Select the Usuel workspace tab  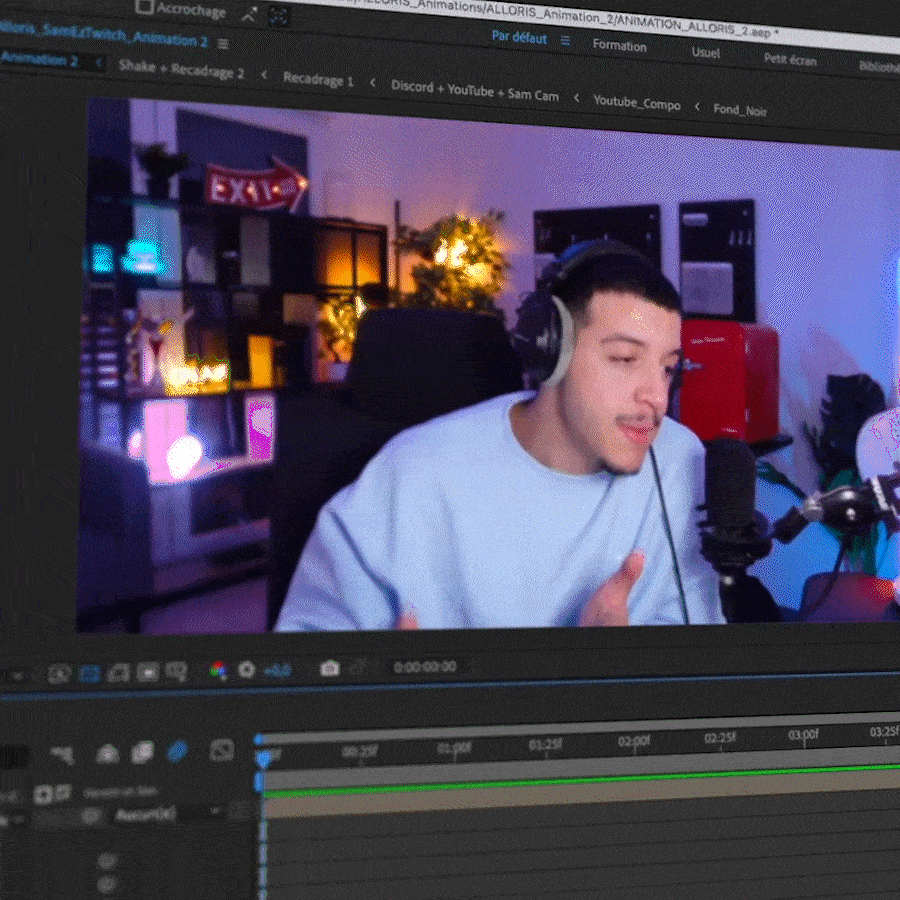click(x=705, y=53)
